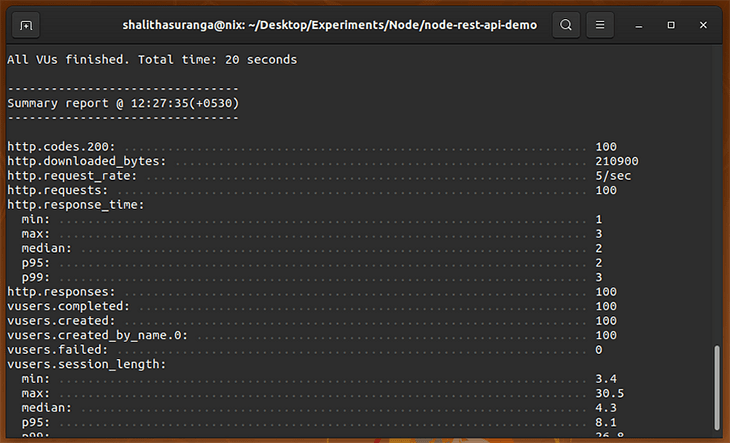Minimize the terminal window
The height and width of the screenshot is (443, 730).
(639, 25)
